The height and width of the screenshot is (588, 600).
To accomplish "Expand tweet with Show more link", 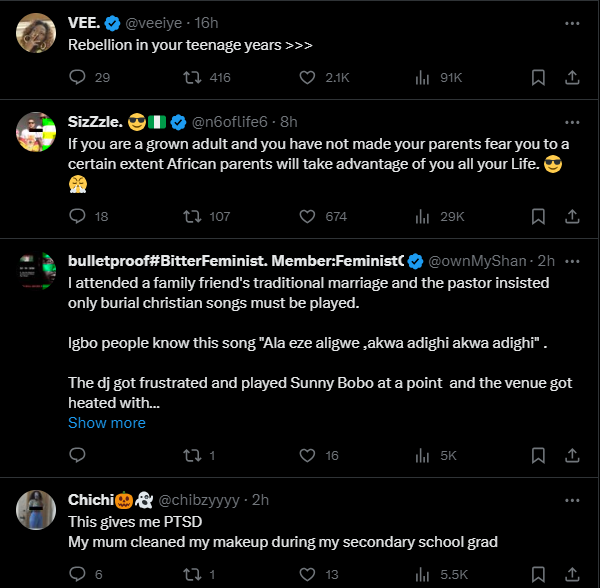I will coord(107,423).
